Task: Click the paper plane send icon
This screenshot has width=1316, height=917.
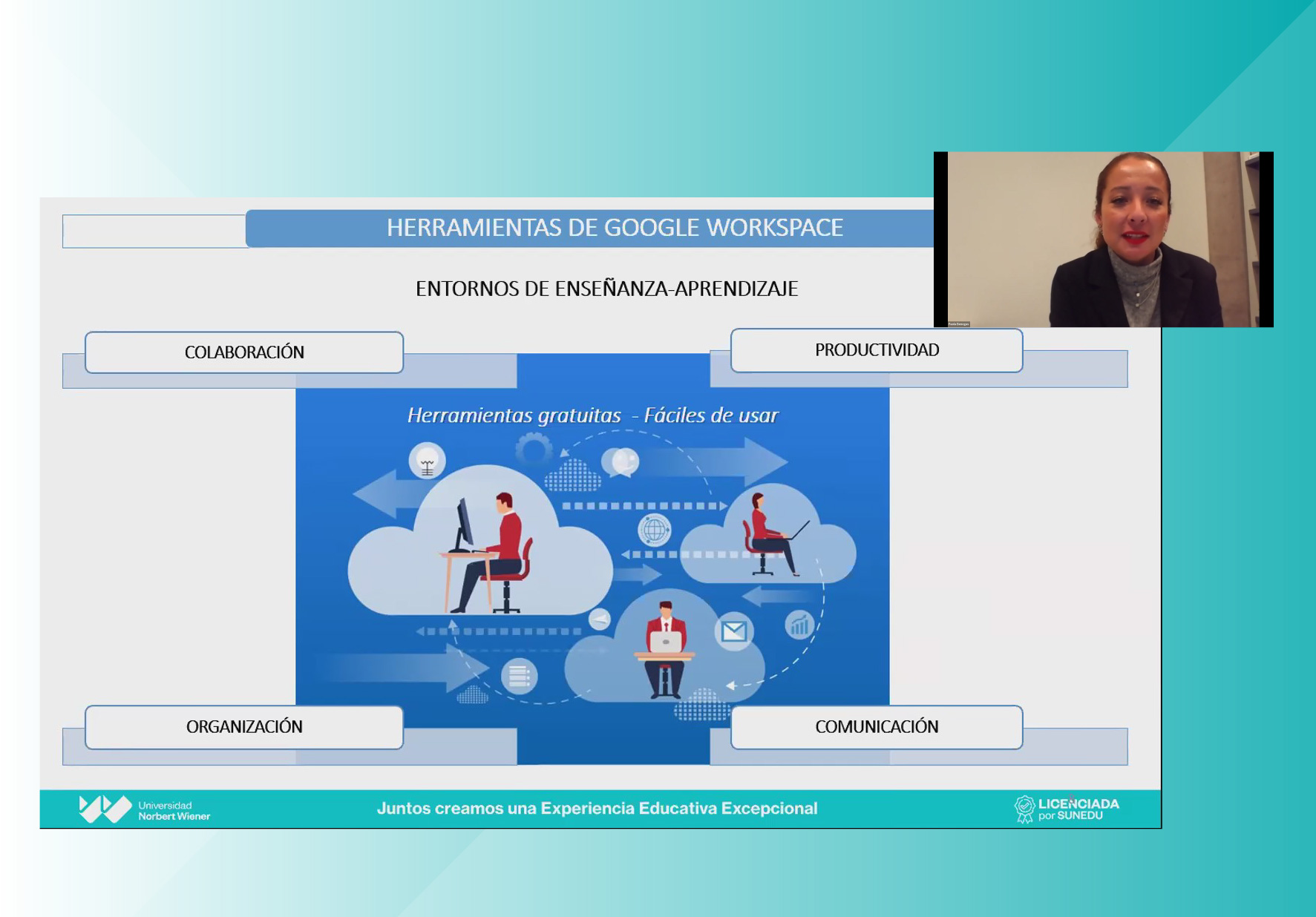Action: point(599,619)
